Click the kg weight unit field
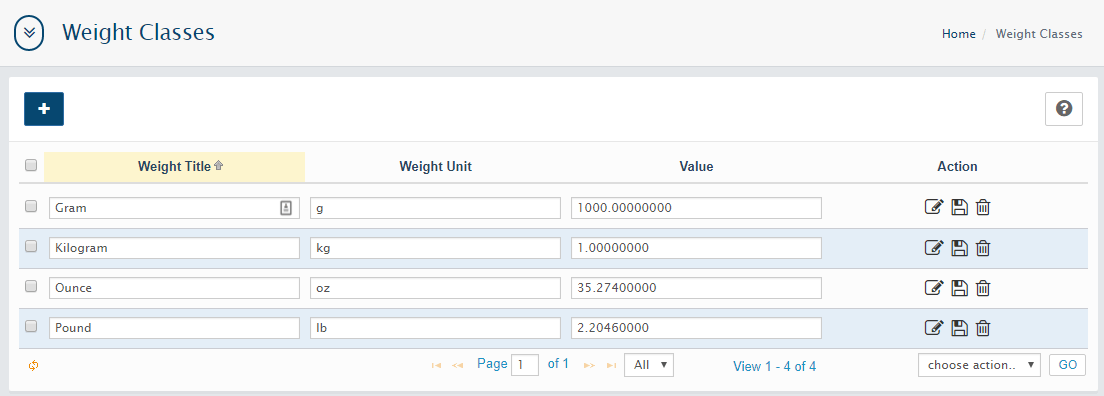 [x=435, y=248]
